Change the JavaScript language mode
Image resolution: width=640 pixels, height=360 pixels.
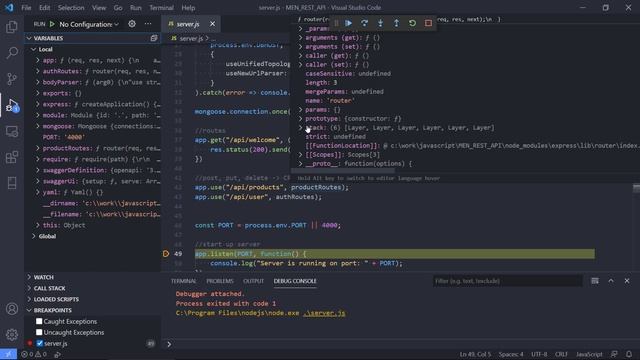point(589,354)
